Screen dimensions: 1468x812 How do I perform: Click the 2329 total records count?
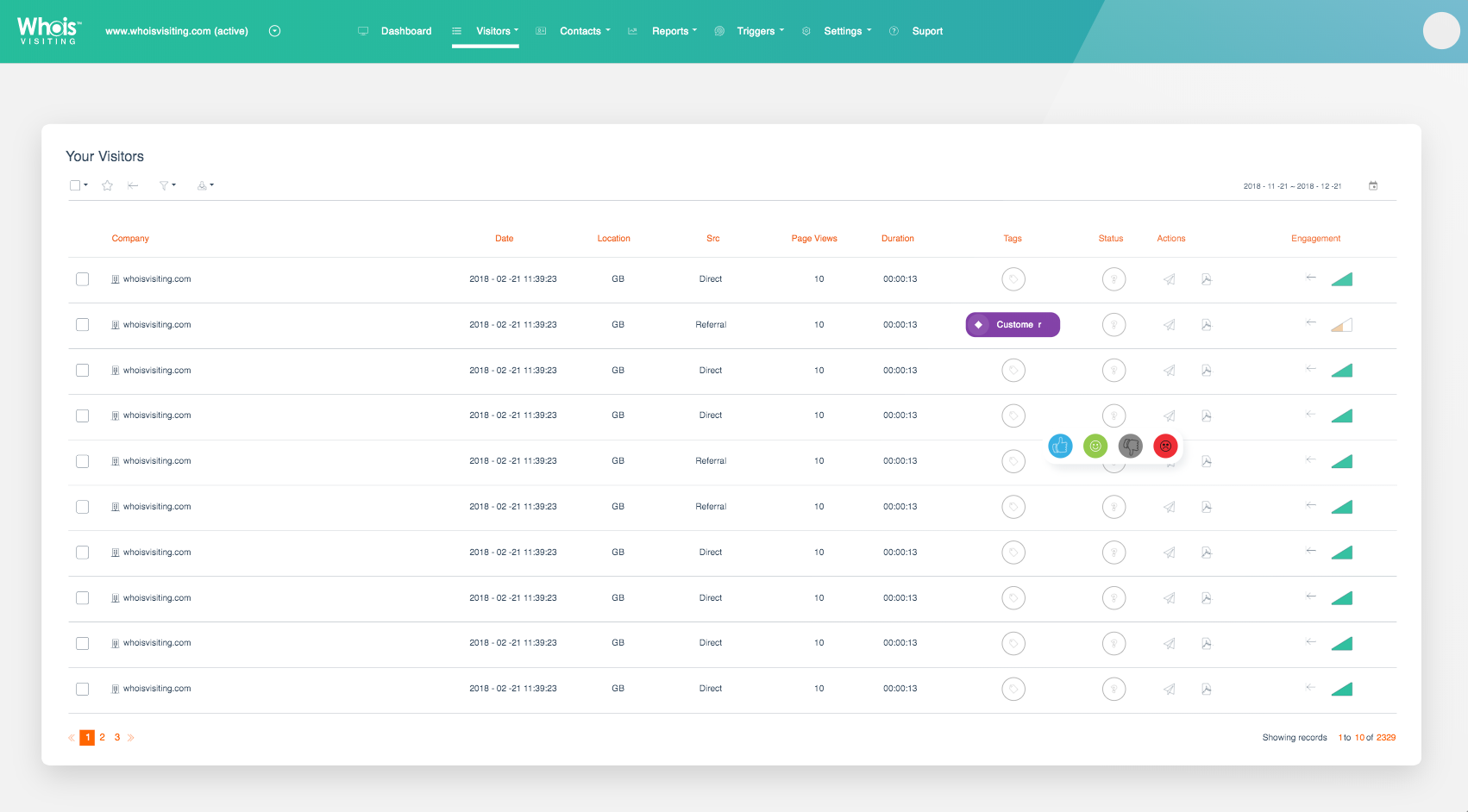[1386, 738]
